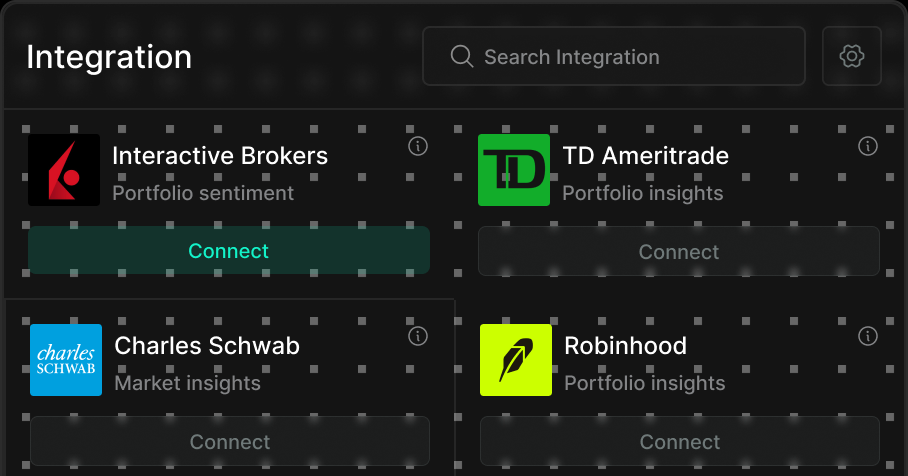Viewport: 908px width, 476px height.
Task: Click the Market insights subtitle
Action: click(188, 383)
